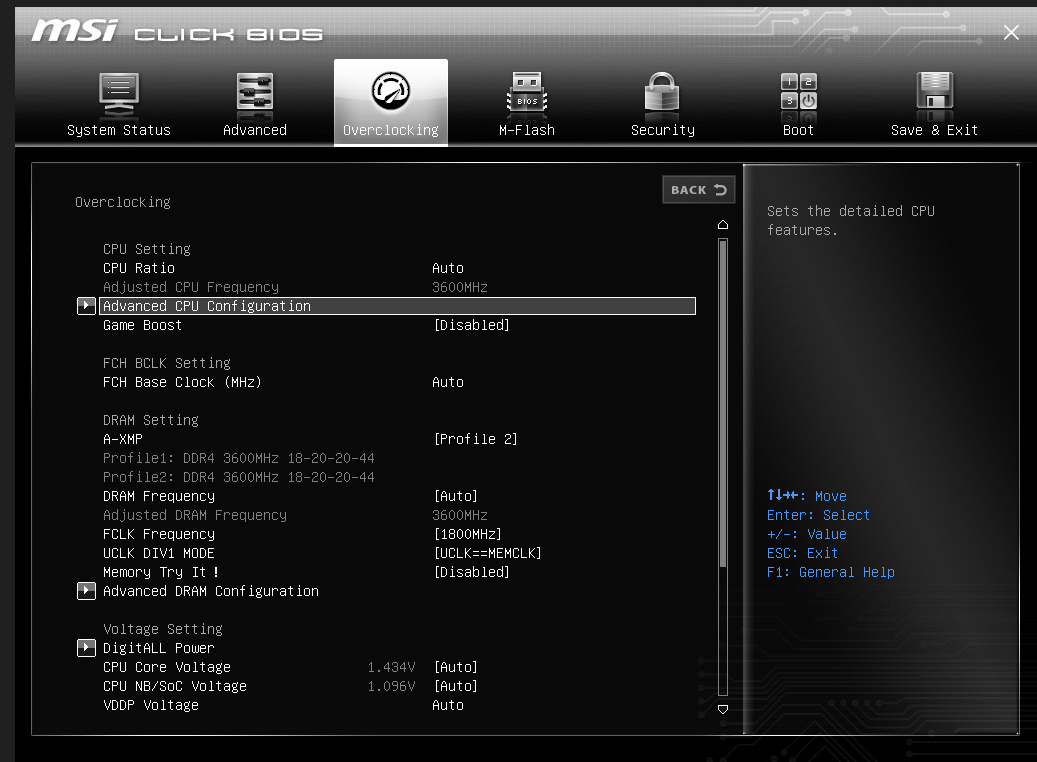Click the UCLK DIV1 MODE label
This screenshot has height=762, width=1037.
(x=159, y=553)
